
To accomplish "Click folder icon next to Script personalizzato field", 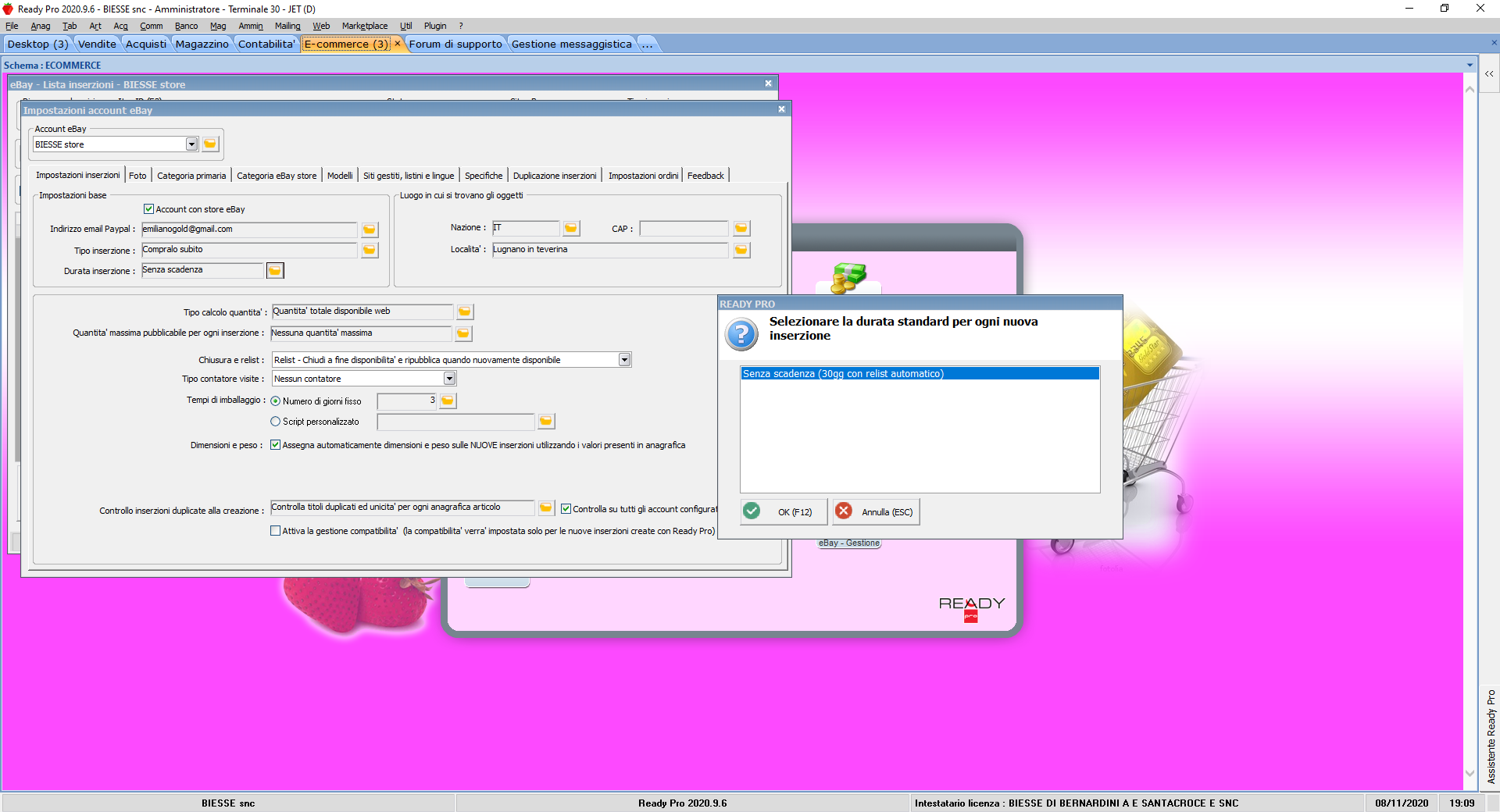I will [546, 422].
